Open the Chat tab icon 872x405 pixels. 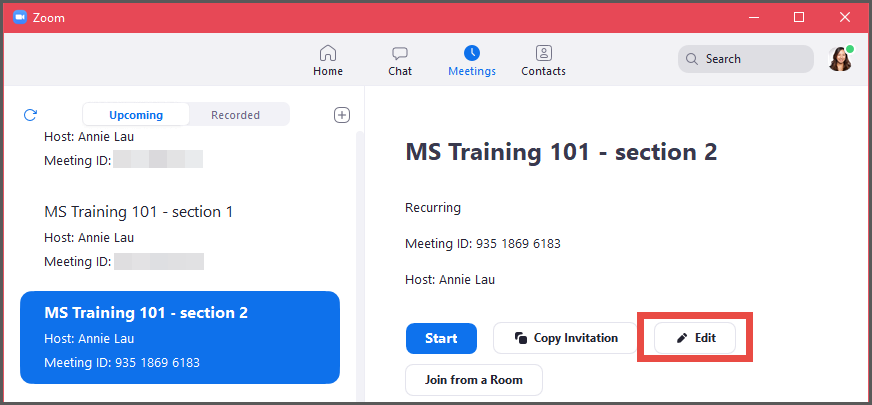pyautogui.click(x=400, y=54)
